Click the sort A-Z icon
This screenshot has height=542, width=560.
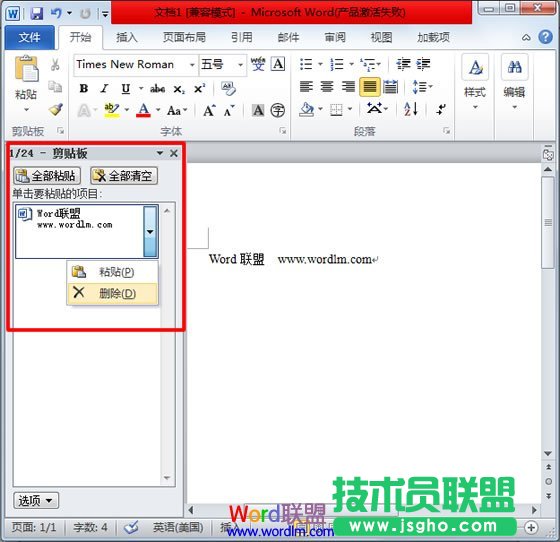coord(410,109)
